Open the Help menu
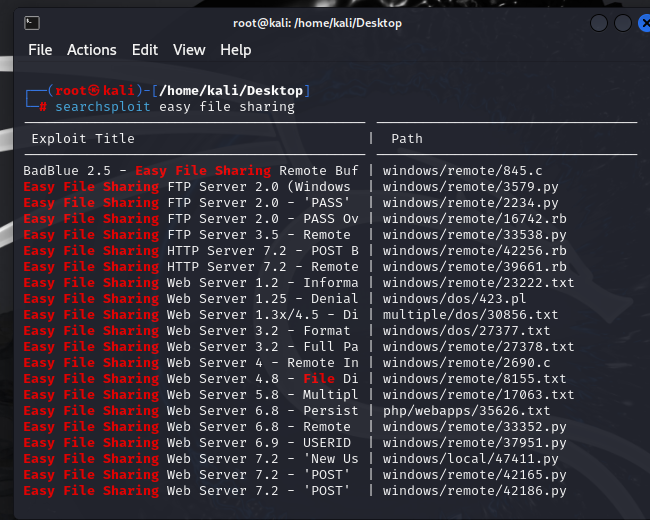The height and width of the screenshot is (520, 650). tap(236, 50)
